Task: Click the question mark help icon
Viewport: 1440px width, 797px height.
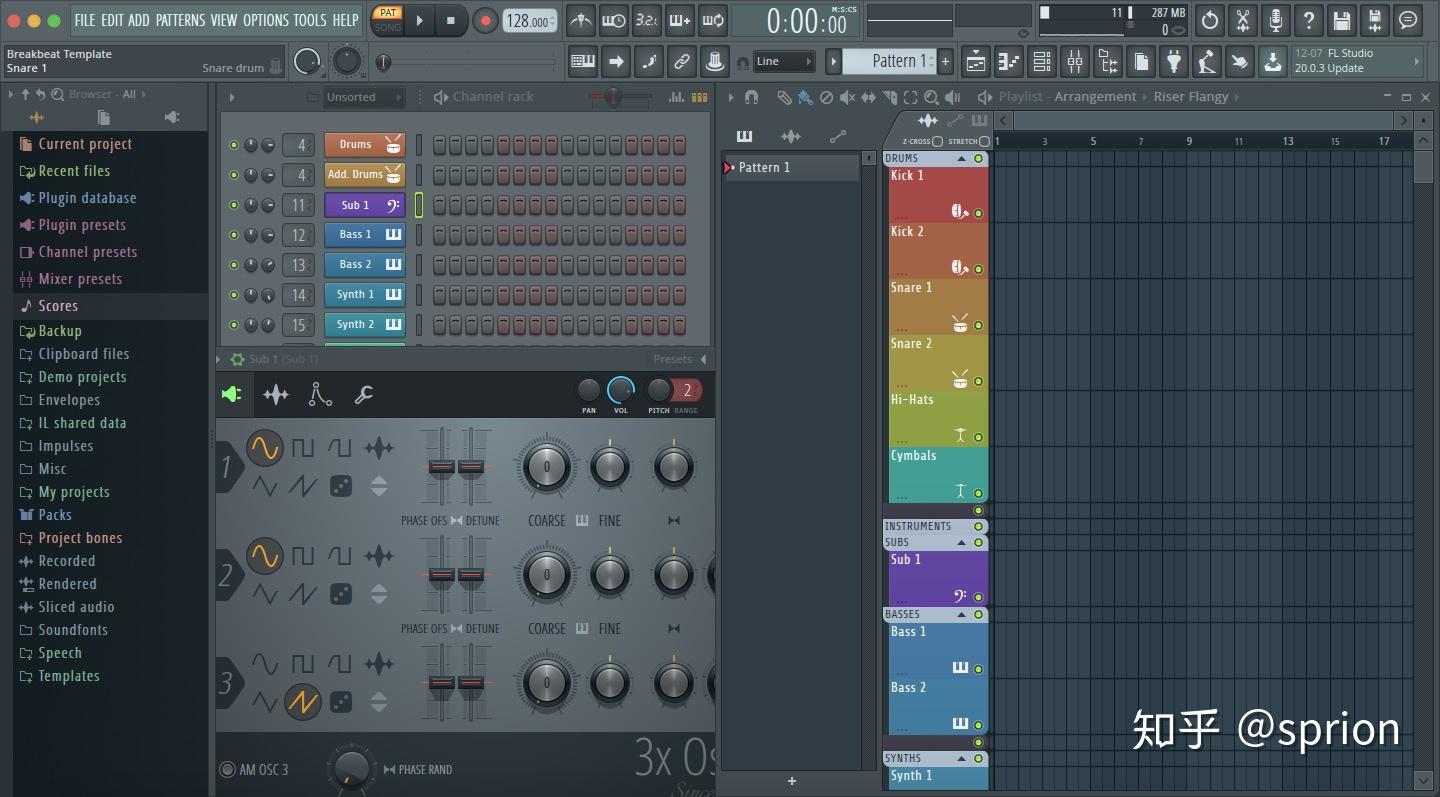Action: (1308, 20)
